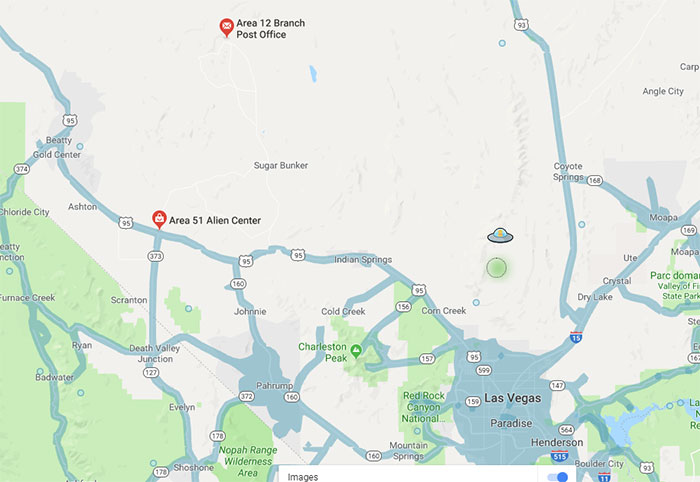Toggle the Images switch off
The height and width of the screenshot is (482, 700).
[x=558, y=477]
